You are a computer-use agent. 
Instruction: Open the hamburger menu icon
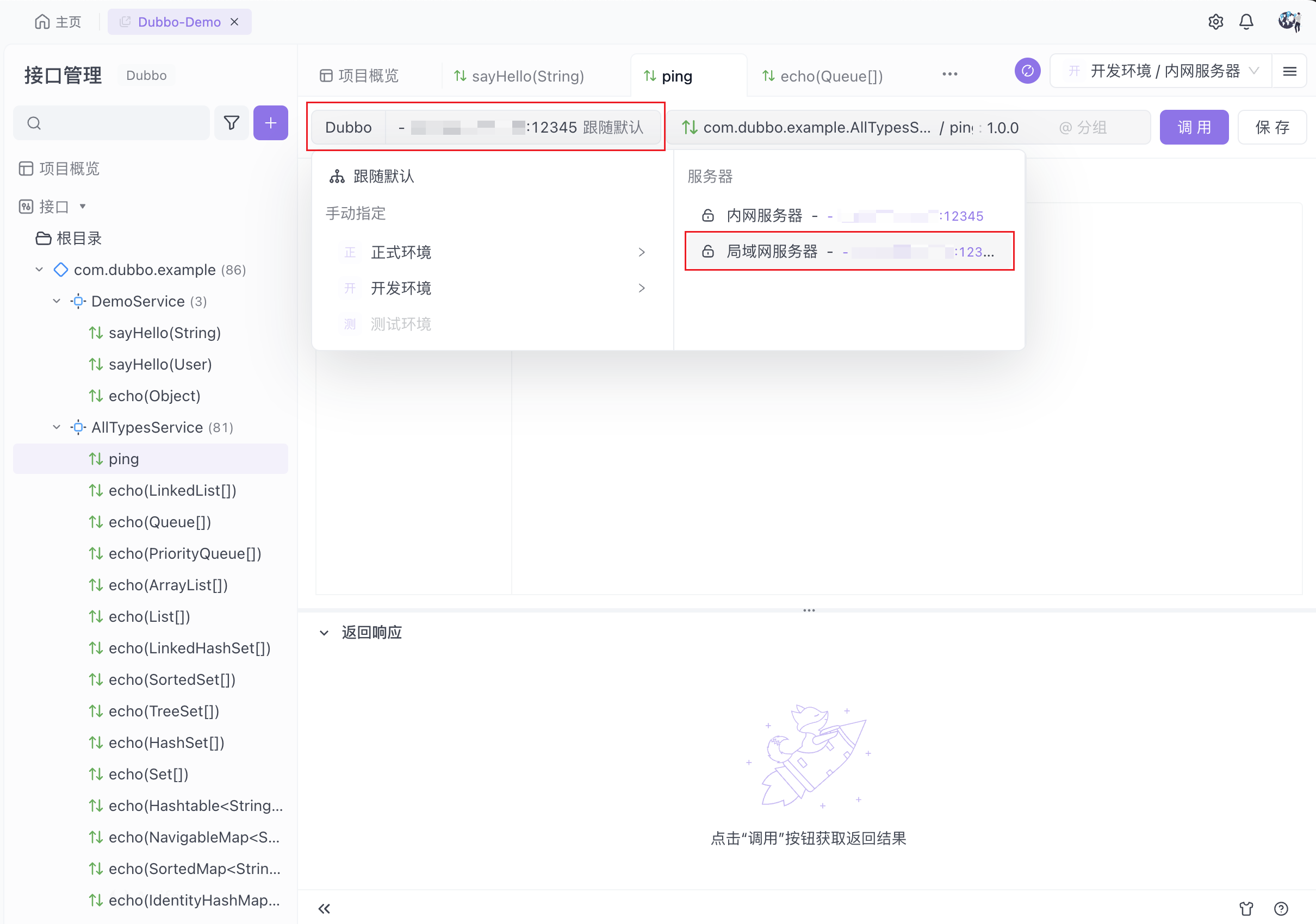[1290, 71]
